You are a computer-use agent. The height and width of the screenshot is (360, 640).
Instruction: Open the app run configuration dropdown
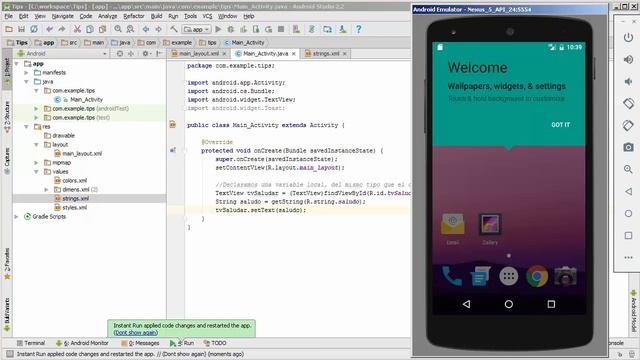point(196,29)
